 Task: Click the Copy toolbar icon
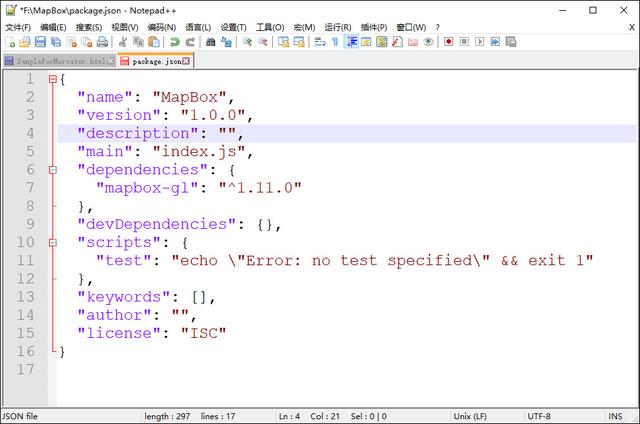coord(138,42)
